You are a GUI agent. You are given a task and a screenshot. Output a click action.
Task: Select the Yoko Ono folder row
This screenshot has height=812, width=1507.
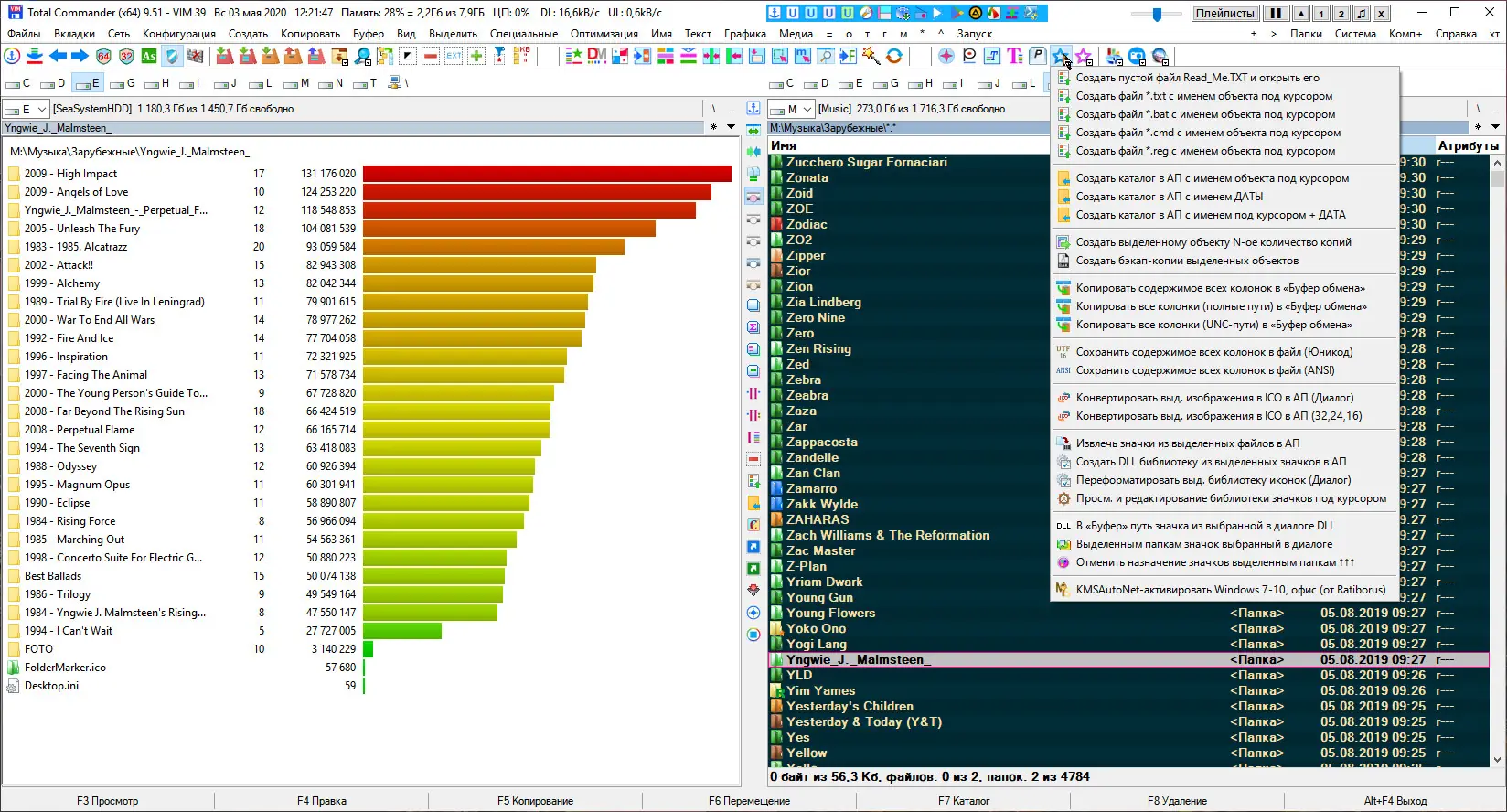(816, 629)
